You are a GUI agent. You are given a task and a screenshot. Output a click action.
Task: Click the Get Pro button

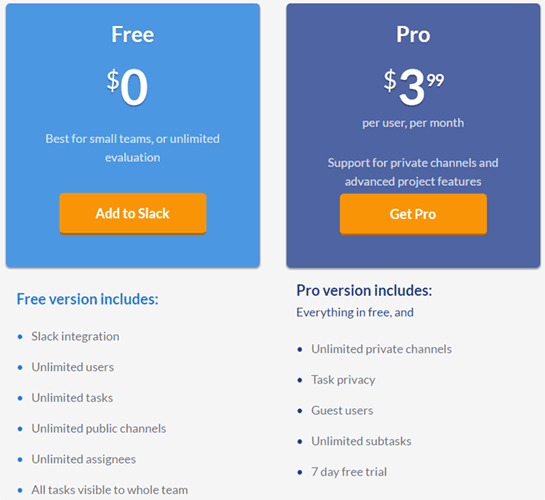[x=413, y=214]
